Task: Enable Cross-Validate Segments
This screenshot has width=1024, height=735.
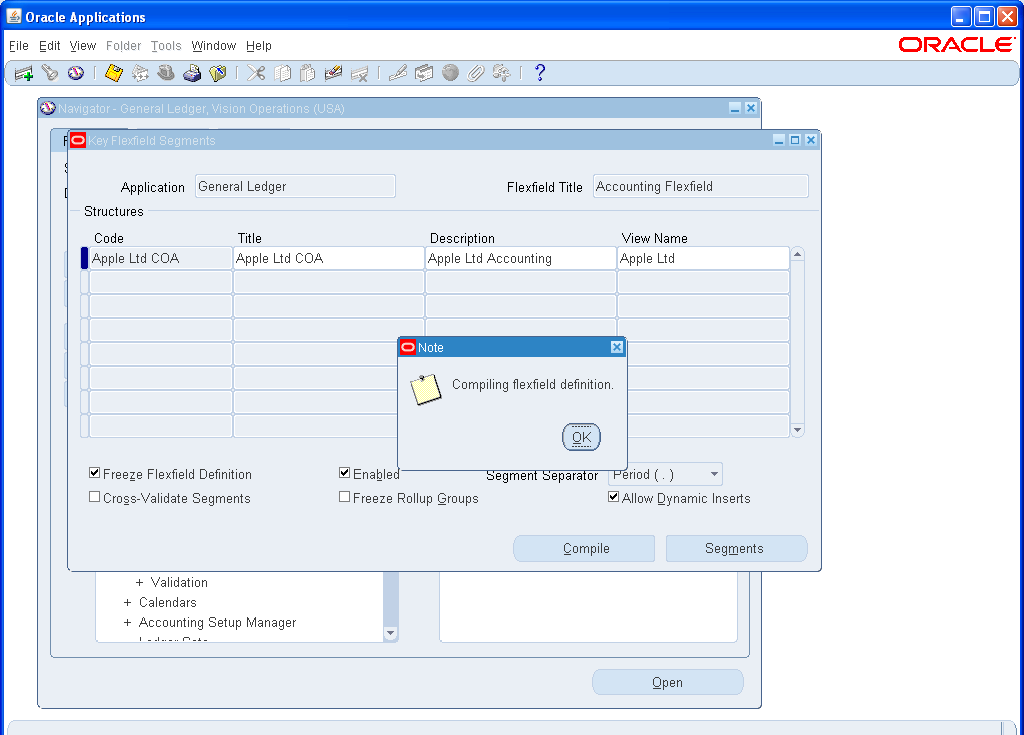Action: (x=94, y=496)
